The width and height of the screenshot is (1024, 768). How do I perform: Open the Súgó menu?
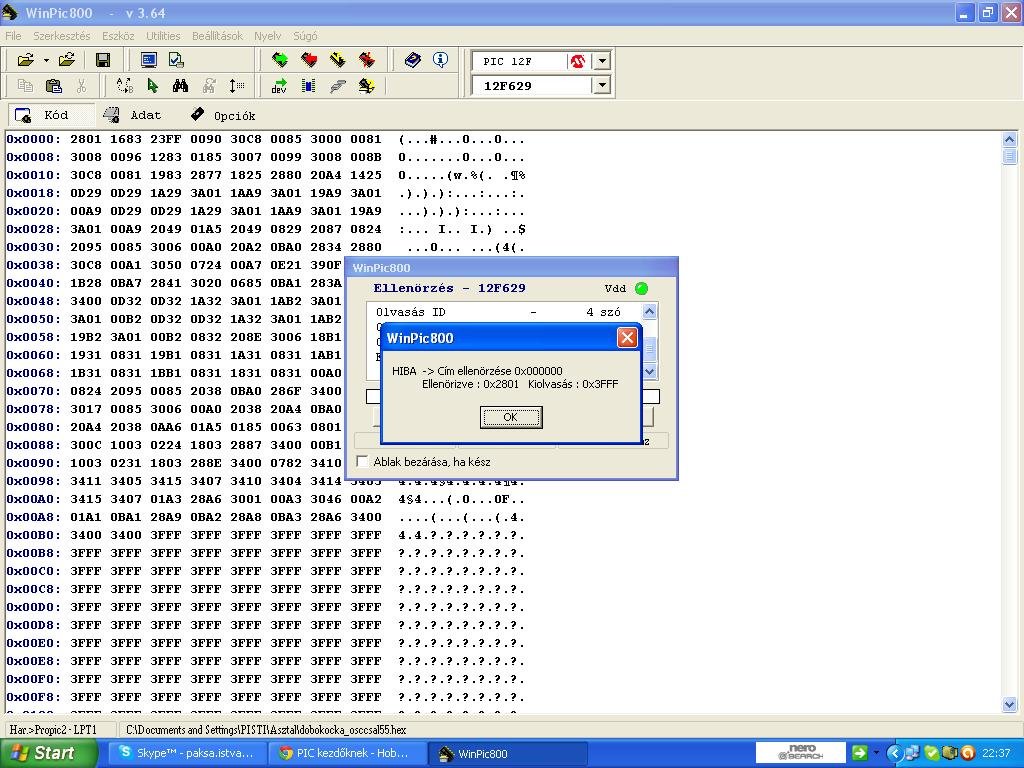[x=305, y=36]
